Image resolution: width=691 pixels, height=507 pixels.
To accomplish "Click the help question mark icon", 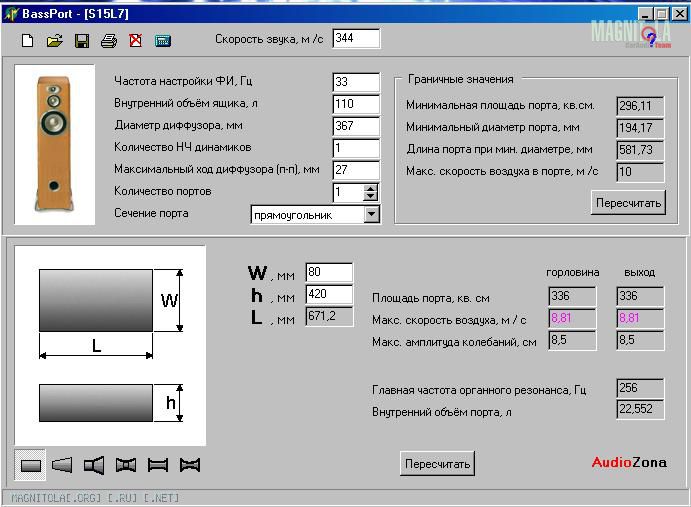I will click(651, 38).
